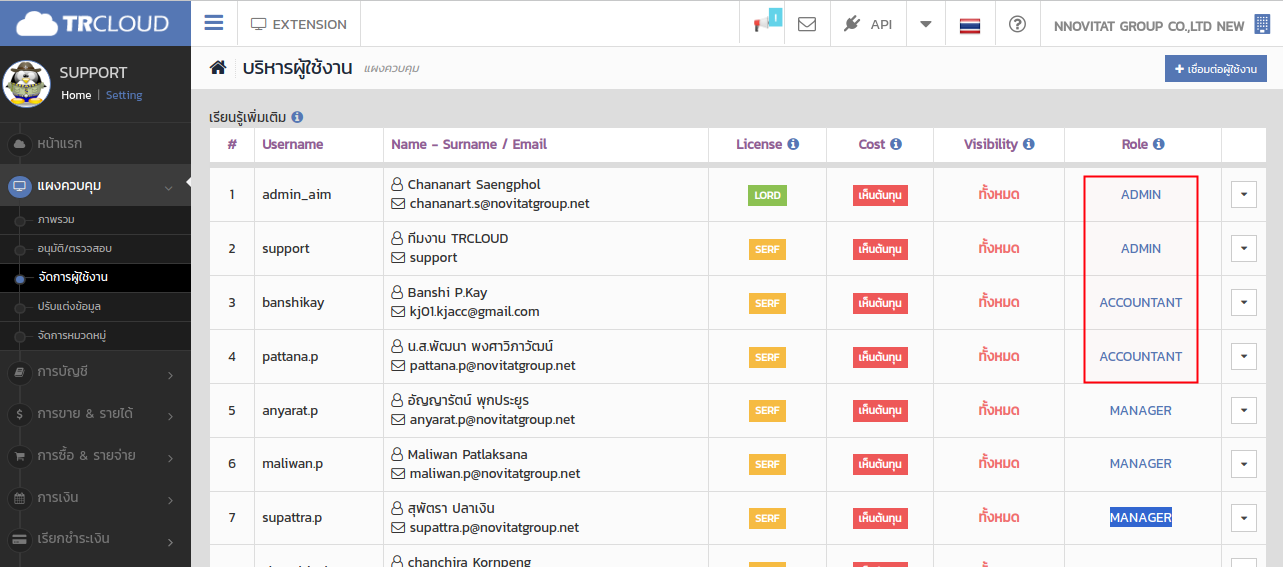Click เห็นต้นทุน cost badge for admin_aim
1283x567 pixels.
(880, 195)
